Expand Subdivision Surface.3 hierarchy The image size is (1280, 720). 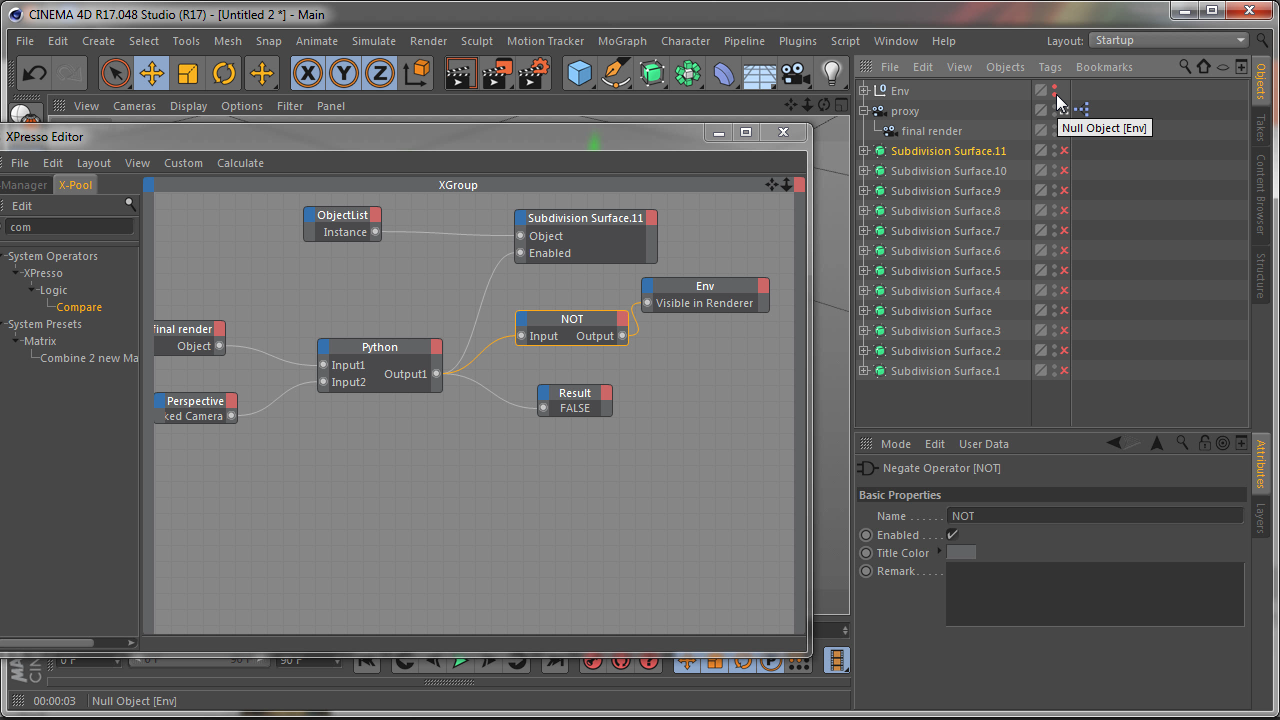pyautogui.click(x=864, y=331)
